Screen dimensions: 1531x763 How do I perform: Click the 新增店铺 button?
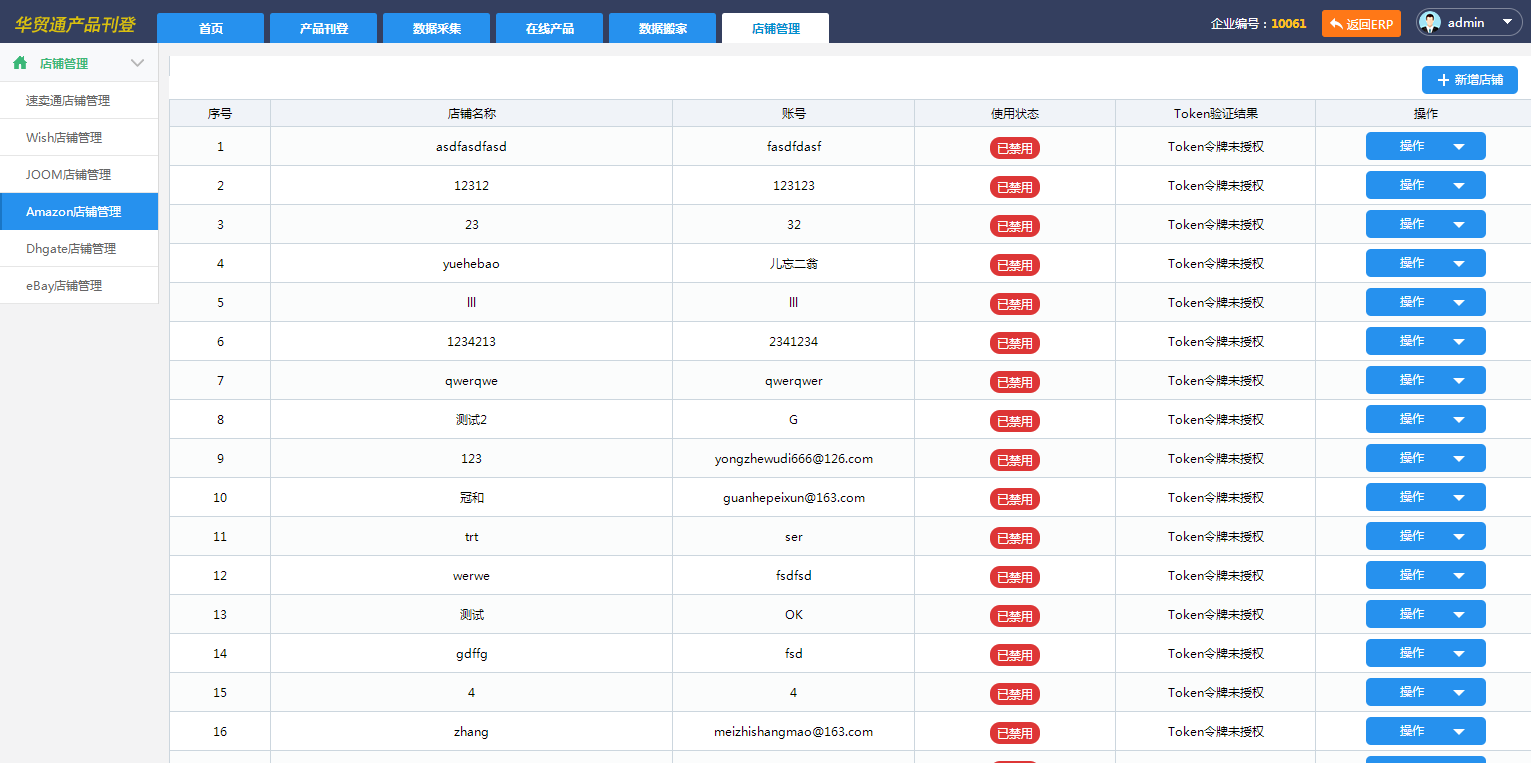1470,80
